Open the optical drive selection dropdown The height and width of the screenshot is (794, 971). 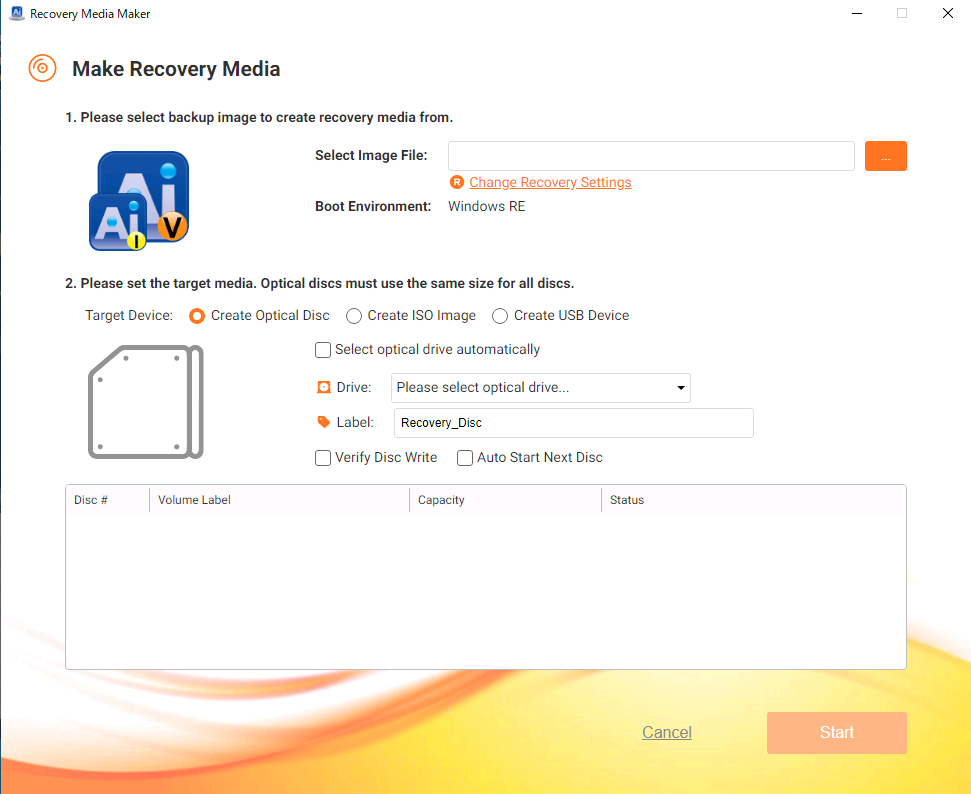pos(540,388)
